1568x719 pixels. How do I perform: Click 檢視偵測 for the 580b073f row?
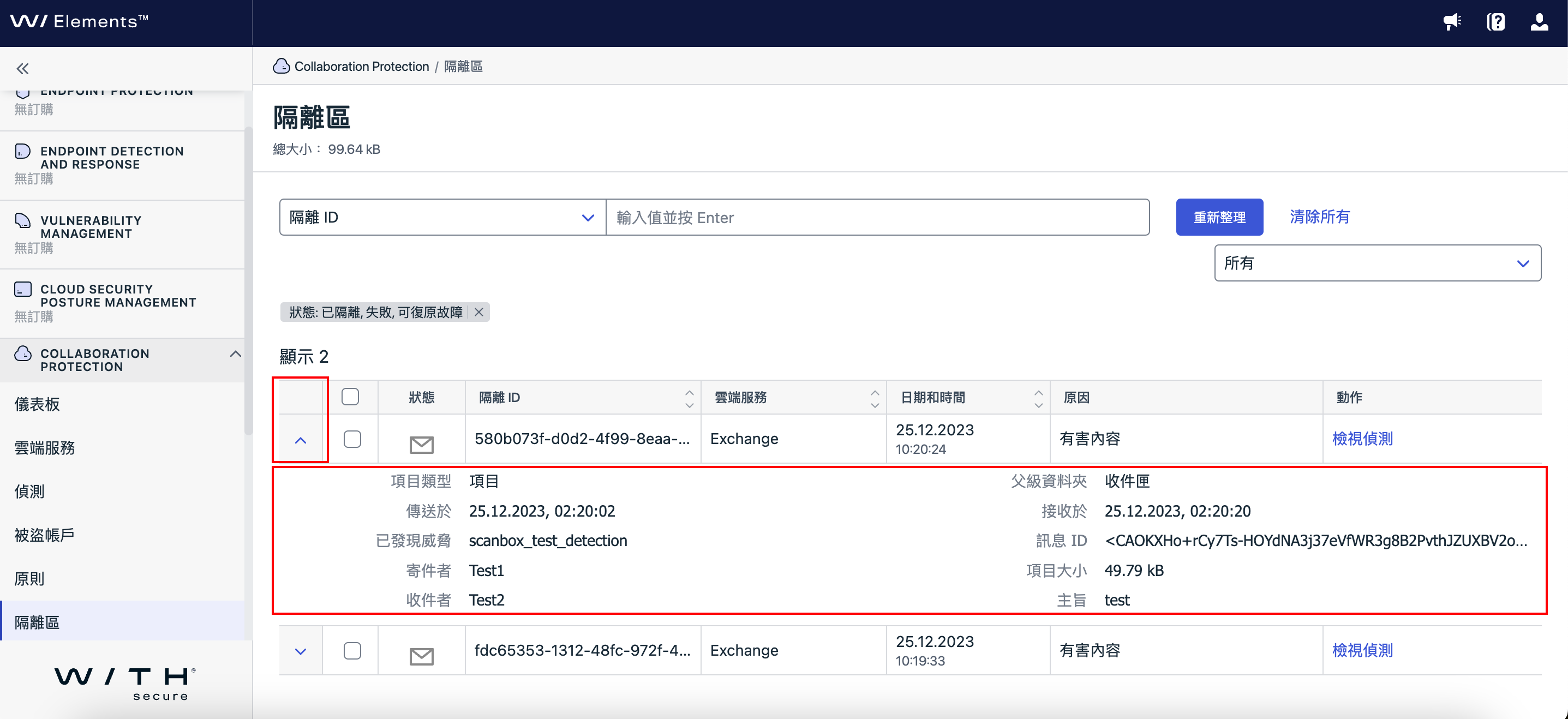click(x=1362, y=439)
